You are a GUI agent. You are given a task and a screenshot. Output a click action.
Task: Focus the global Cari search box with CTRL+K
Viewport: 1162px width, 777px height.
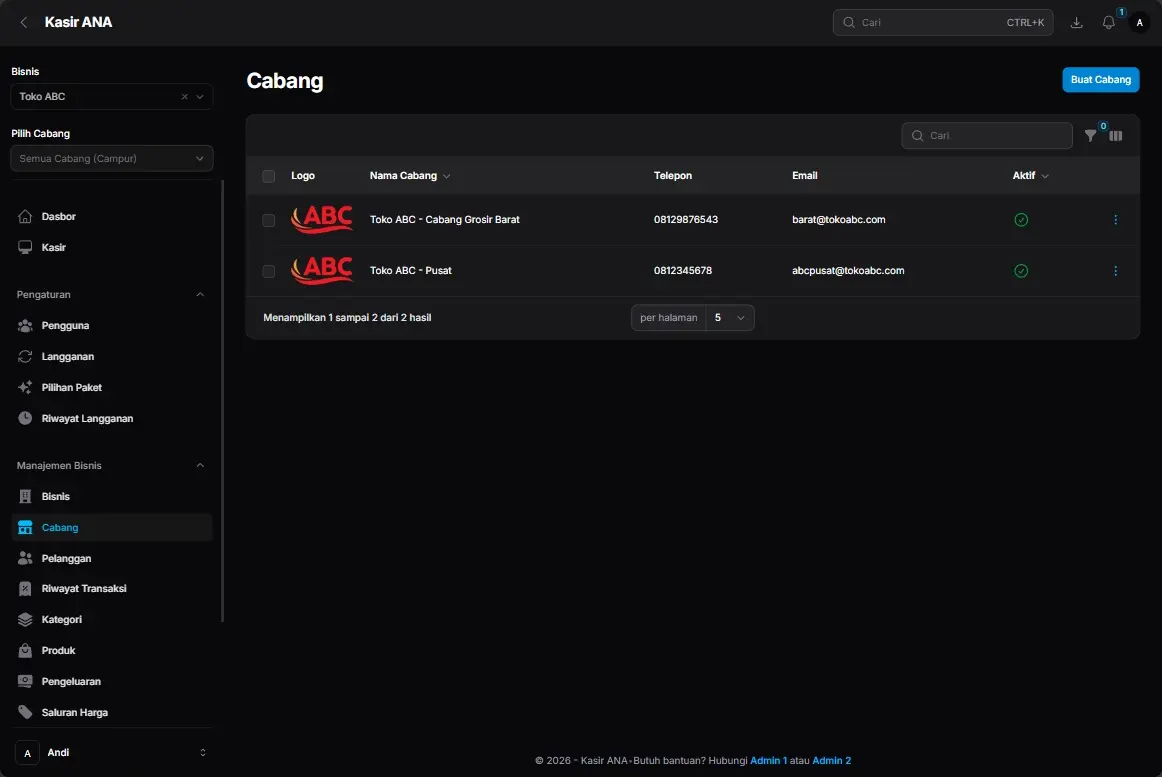[943, 22]
